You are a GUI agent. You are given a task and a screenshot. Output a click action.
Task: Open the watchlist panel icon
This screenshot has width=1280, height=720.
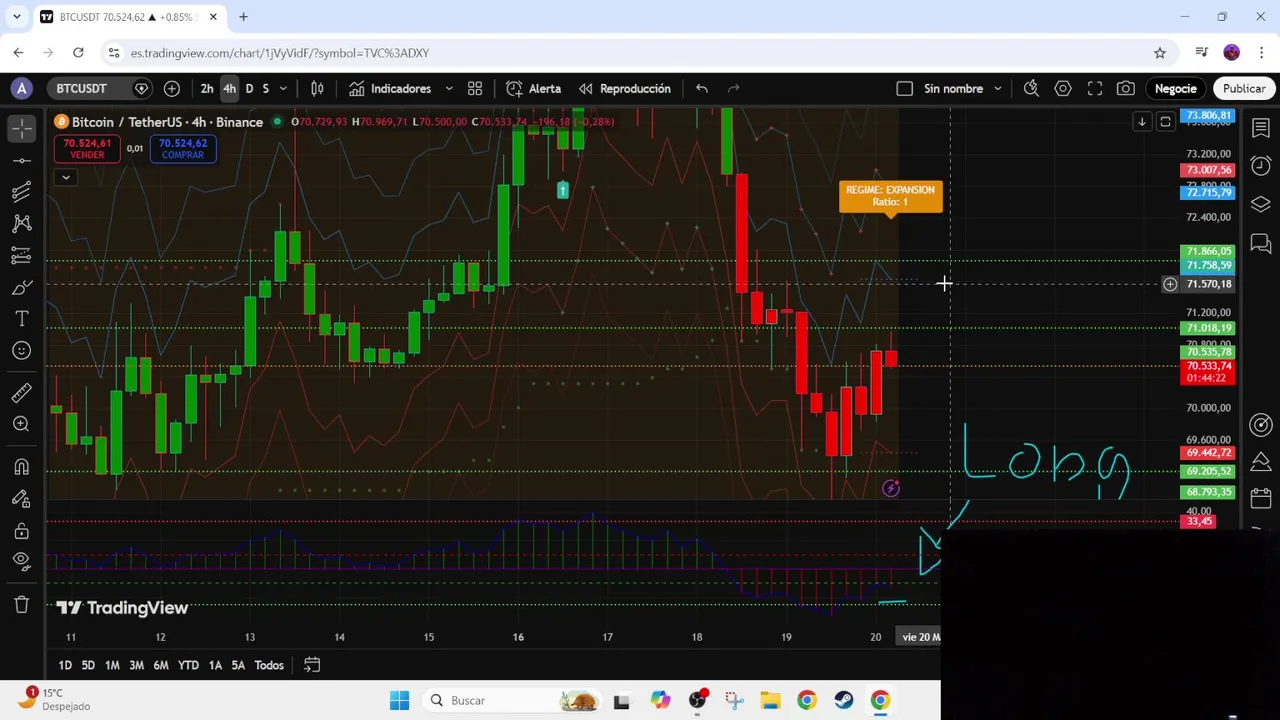[x=1261, y=128]
